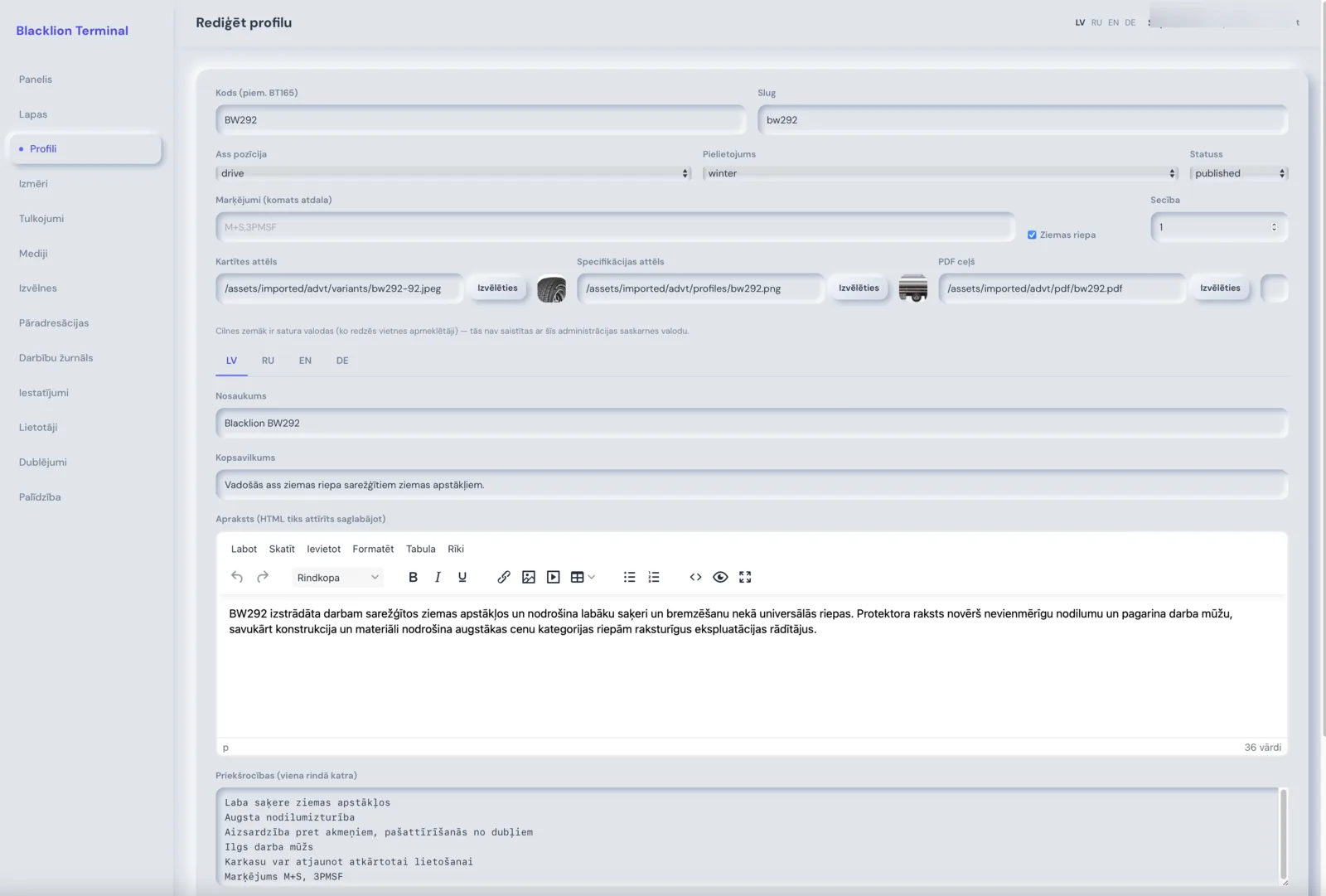Viewport: 1326px width, 896px height.
Task: Click the fullscreen editor toggle icon
Action: coord(745,577)
